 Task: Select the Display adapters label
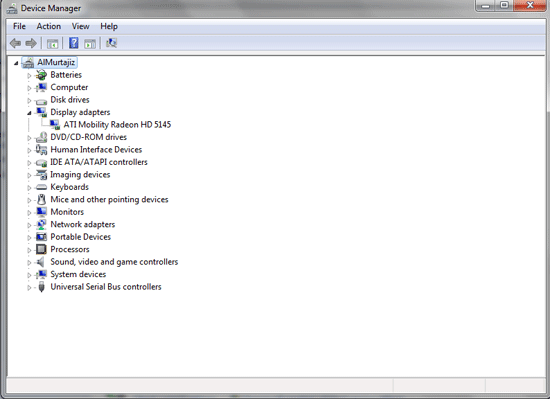80,112
